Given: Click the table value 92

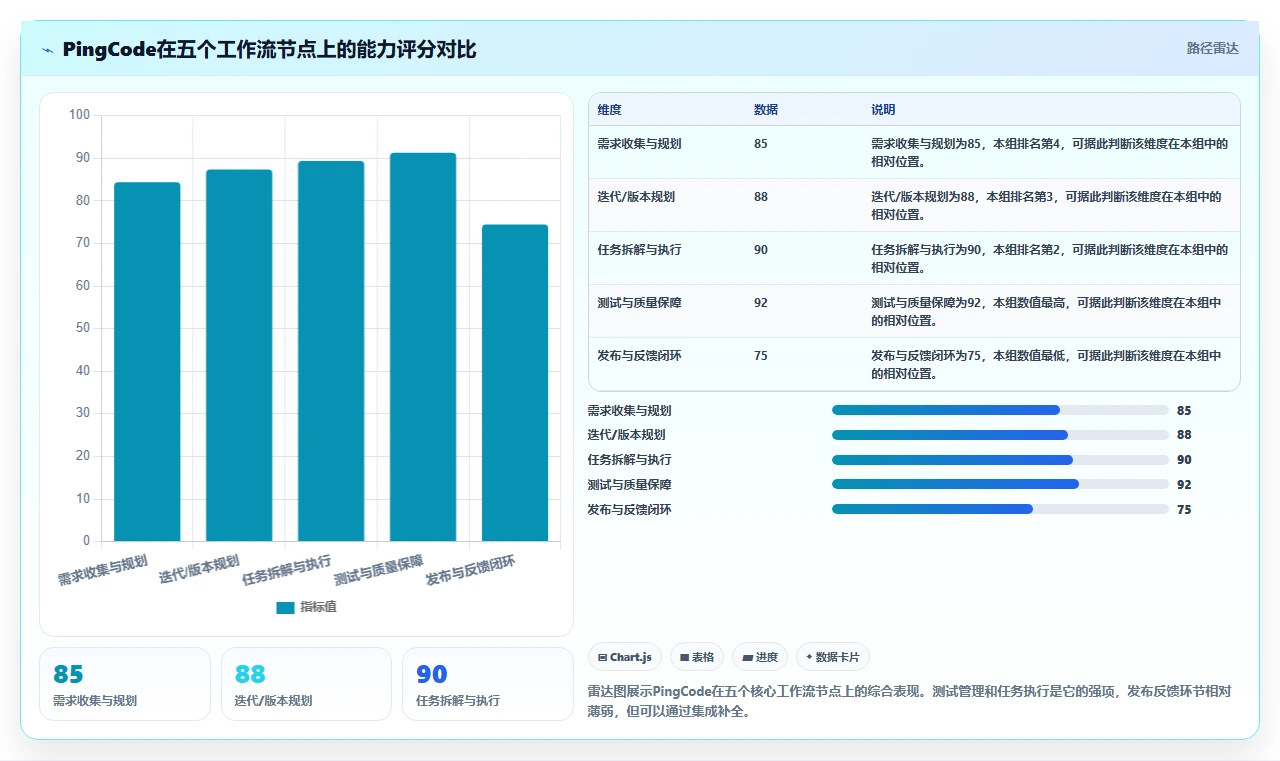Looking at the screenshot, I should pyautogui.click(x=761, y=303).
